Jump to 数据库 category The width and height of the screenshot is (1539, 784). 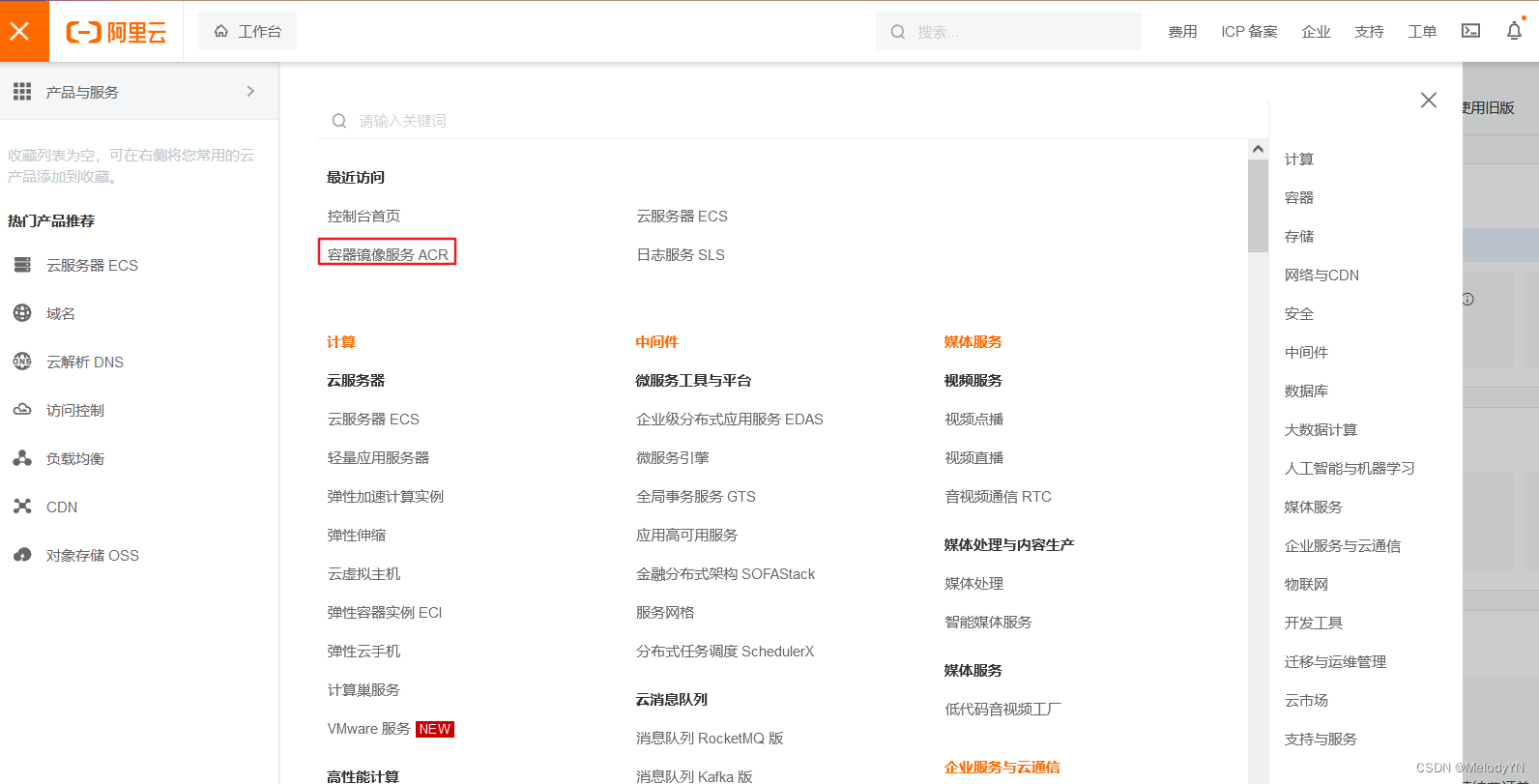(1306, 391)
